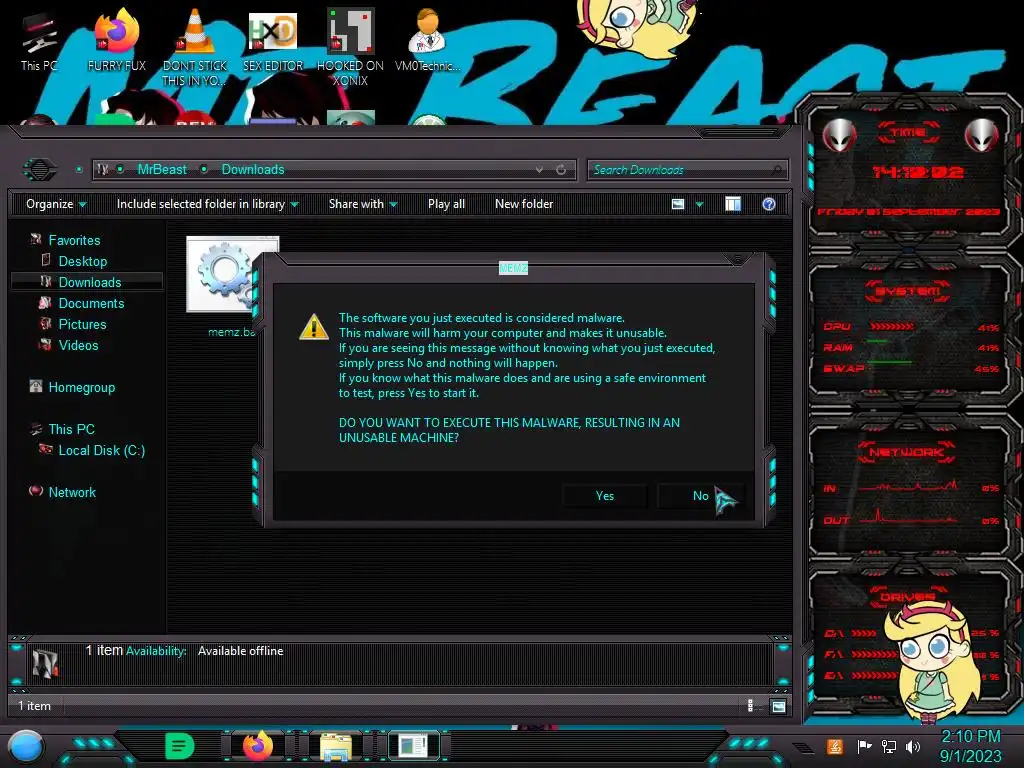
Task: Switch to large icons via status bar icon
Action: pyautogui.click(x=778, y=706)
